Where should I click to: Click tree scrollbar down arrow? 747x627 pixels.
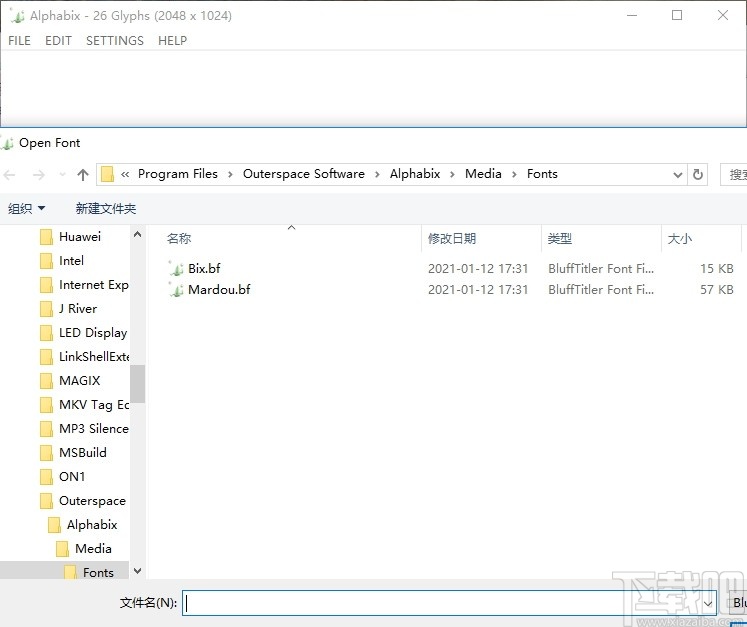click(x=137, y=571)
